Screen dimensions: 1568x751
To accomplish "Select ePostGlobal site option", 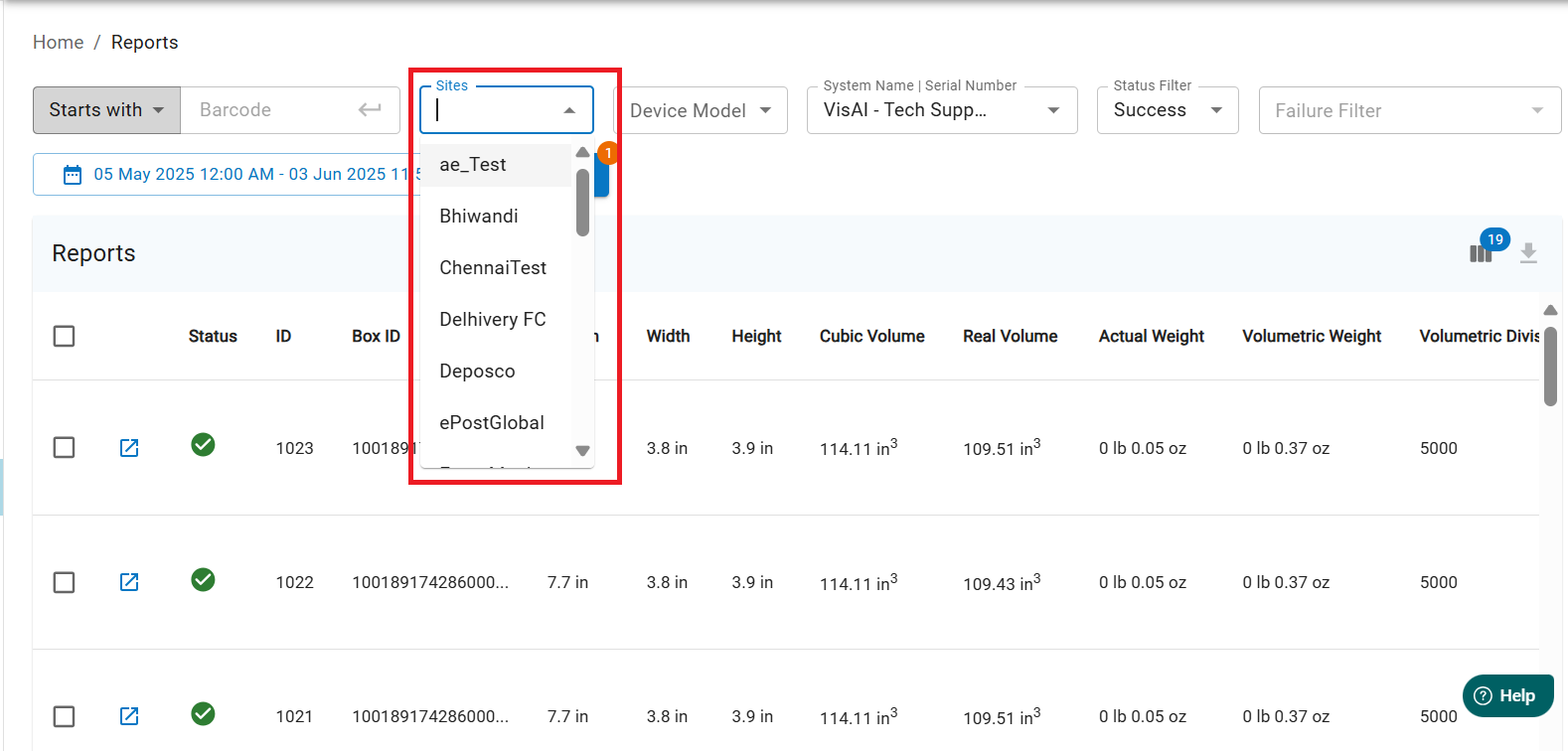I will (496, 423).
